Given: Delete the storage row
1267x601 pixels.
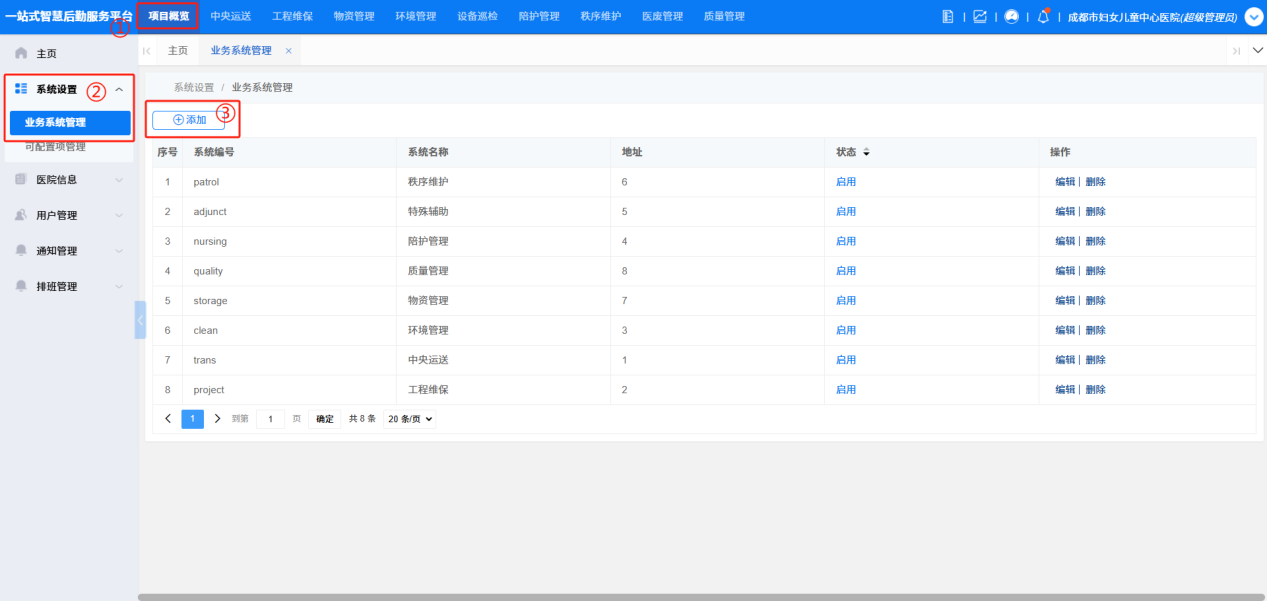Looking at the screenshot, I should click(x=1096, y=301).
